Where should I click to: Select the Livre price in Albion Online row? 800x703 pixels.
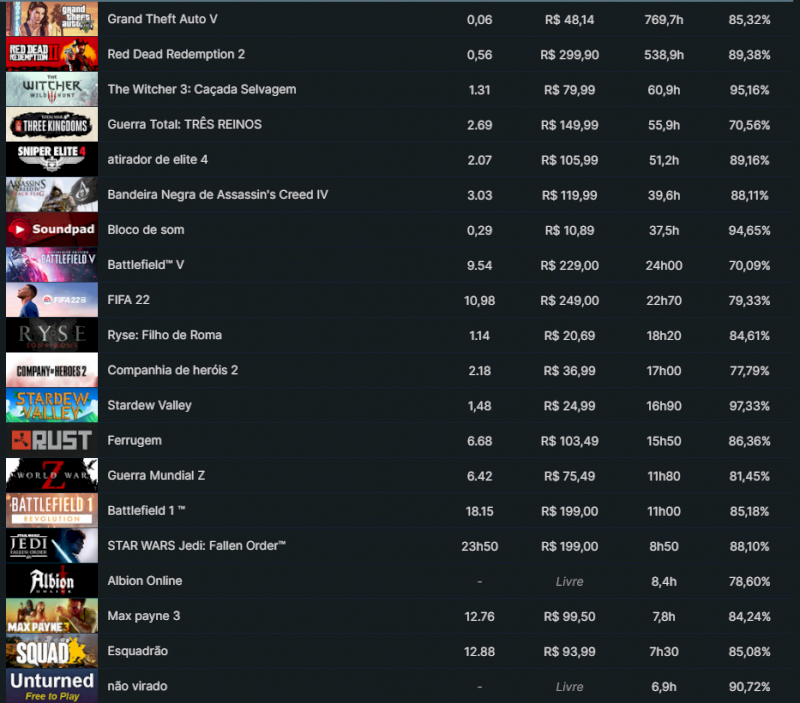click(569, 582)
